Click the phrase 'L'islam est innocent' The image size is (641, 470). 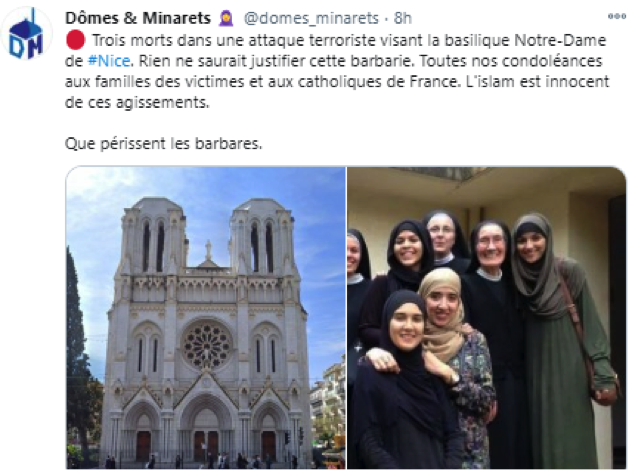coord(537,81)
